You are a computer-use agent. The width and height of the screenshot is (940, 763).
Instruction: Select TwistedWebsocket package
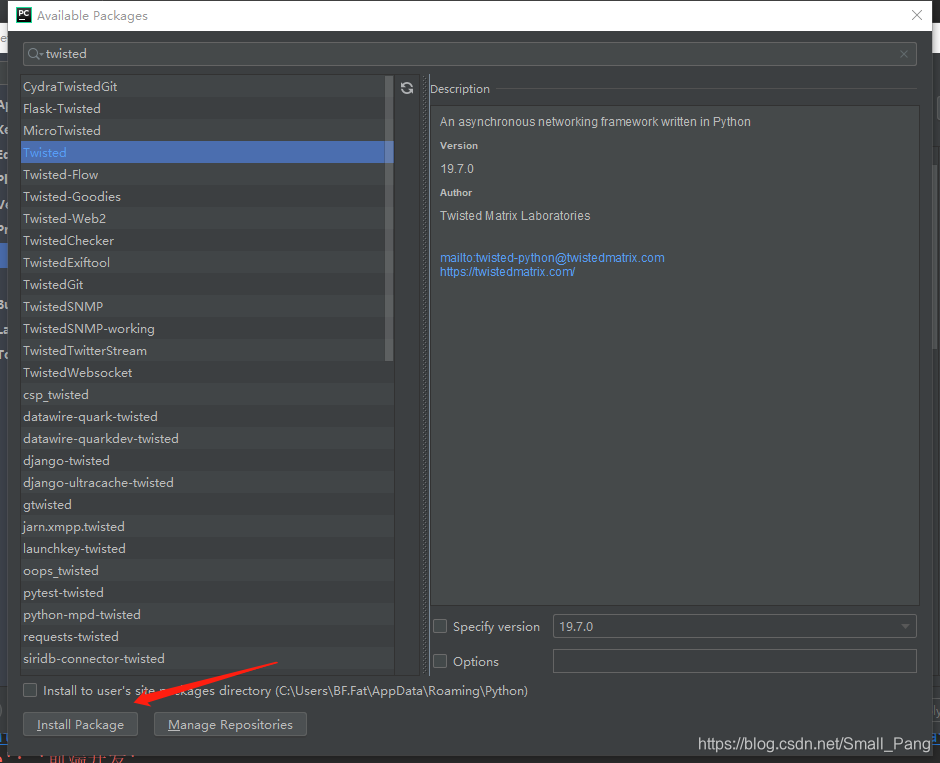[x=207, y=373]
